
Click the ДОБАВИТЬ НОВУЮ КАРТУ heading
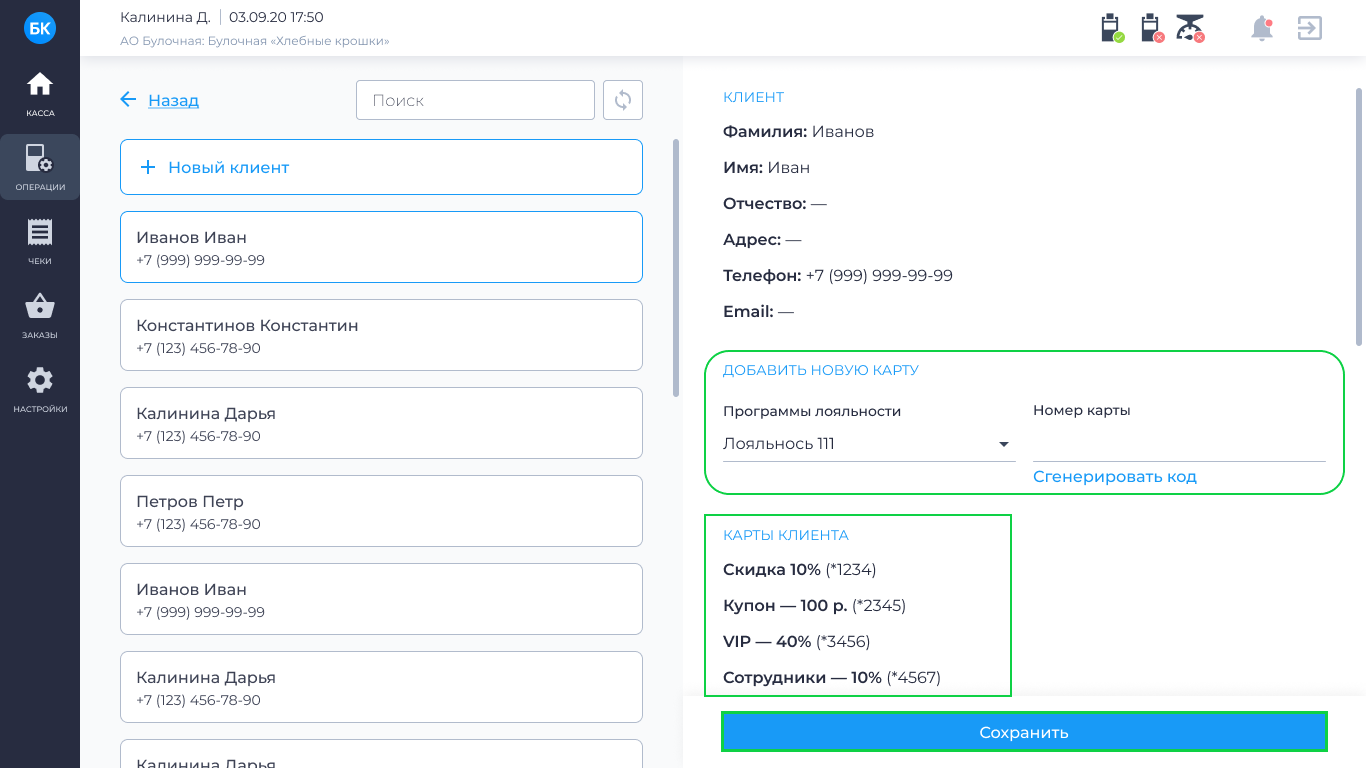click(821, 370)
